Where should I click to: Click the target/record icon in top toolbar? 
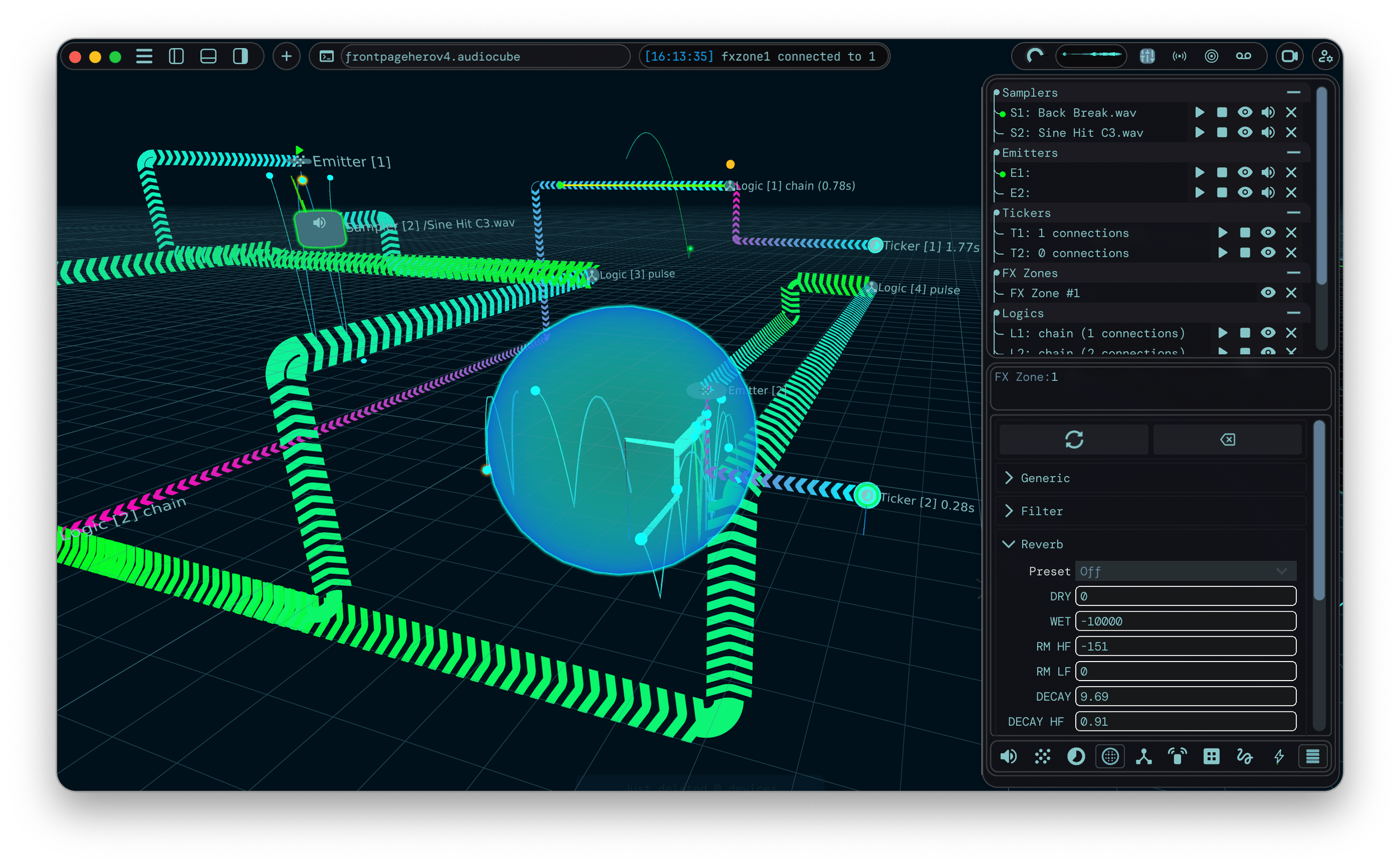1212,55
